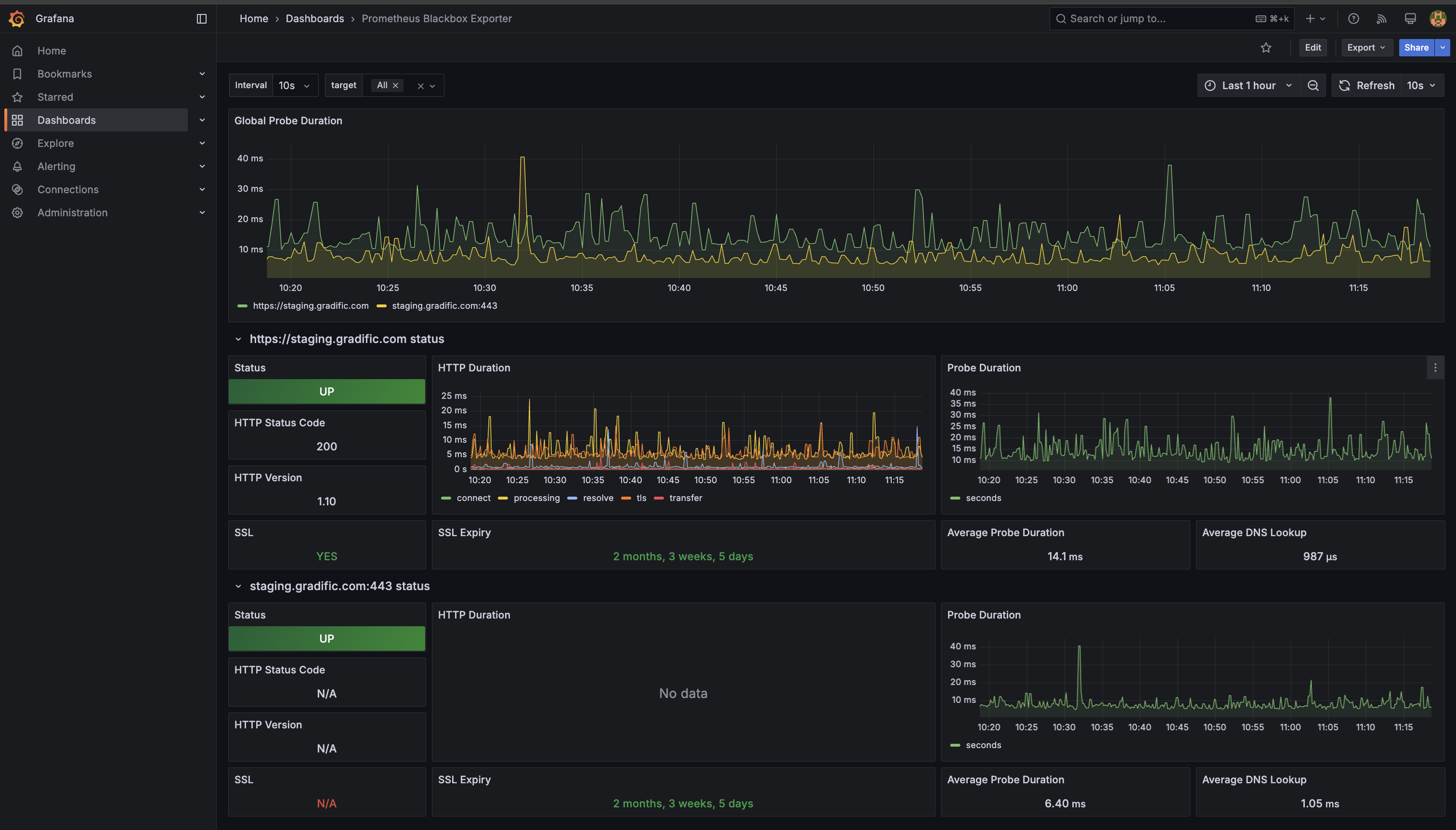Viewport: 1456px width, 830px height.
Task: Expand the Dashboards section chevron
Action: (x=202, y=120)
